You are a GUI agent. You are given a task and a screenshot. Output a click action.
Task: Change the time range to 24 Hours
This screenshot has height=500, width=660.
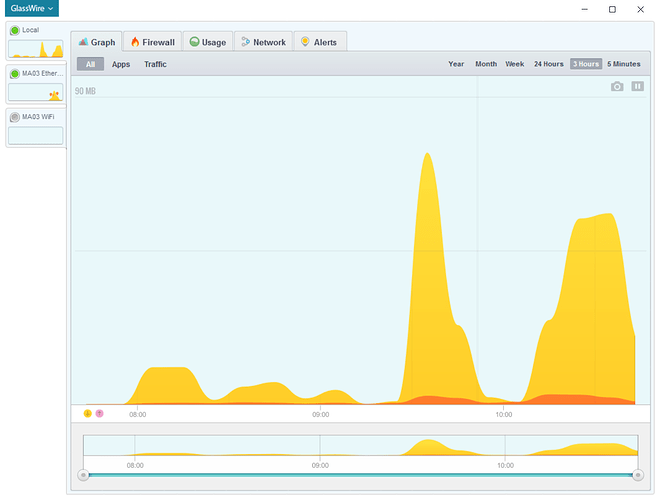pos(548,64)
